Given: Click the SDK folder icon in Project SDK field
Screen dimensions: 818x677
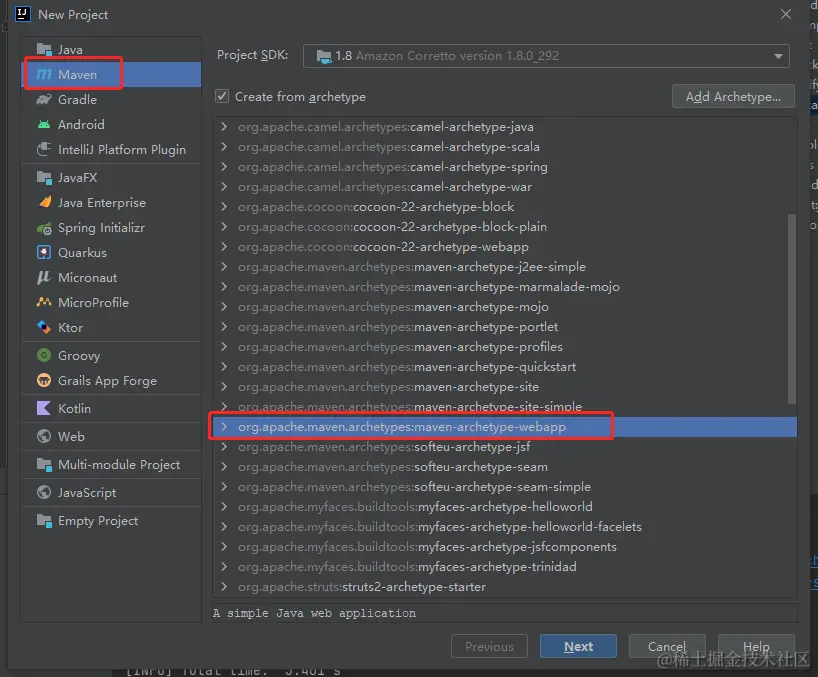Looking at the screenshot, I should click(x=324, y=56).
